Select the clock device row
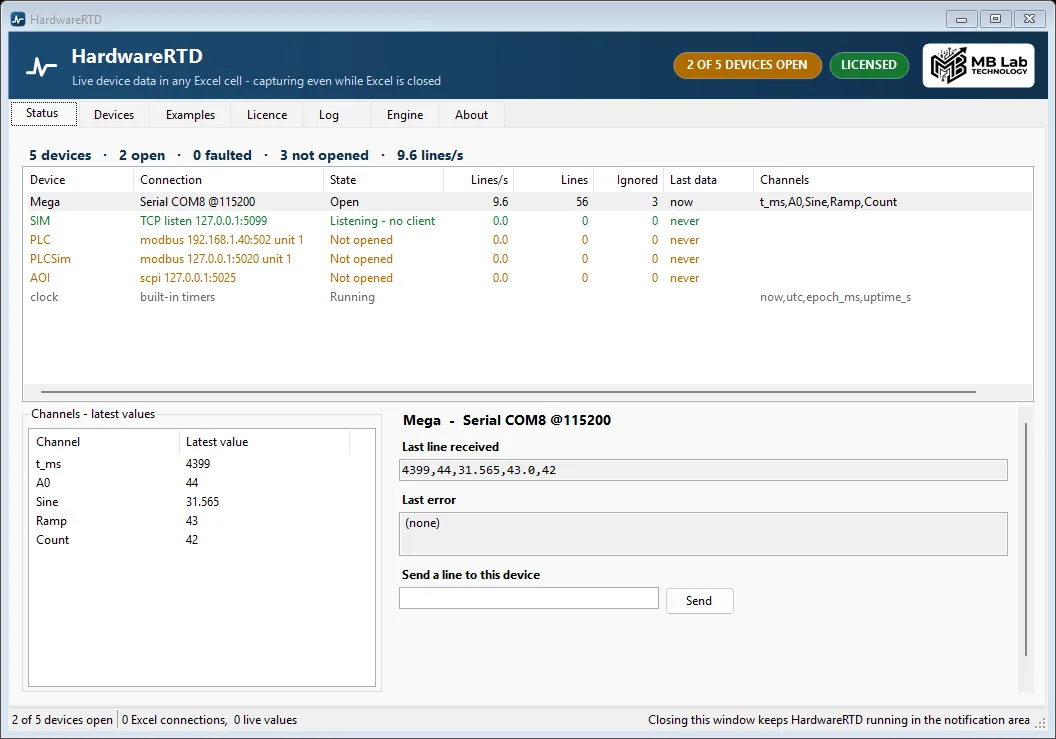Viewport: 1056px width, 739px height. pyautogui.click(x=527, y=296)
